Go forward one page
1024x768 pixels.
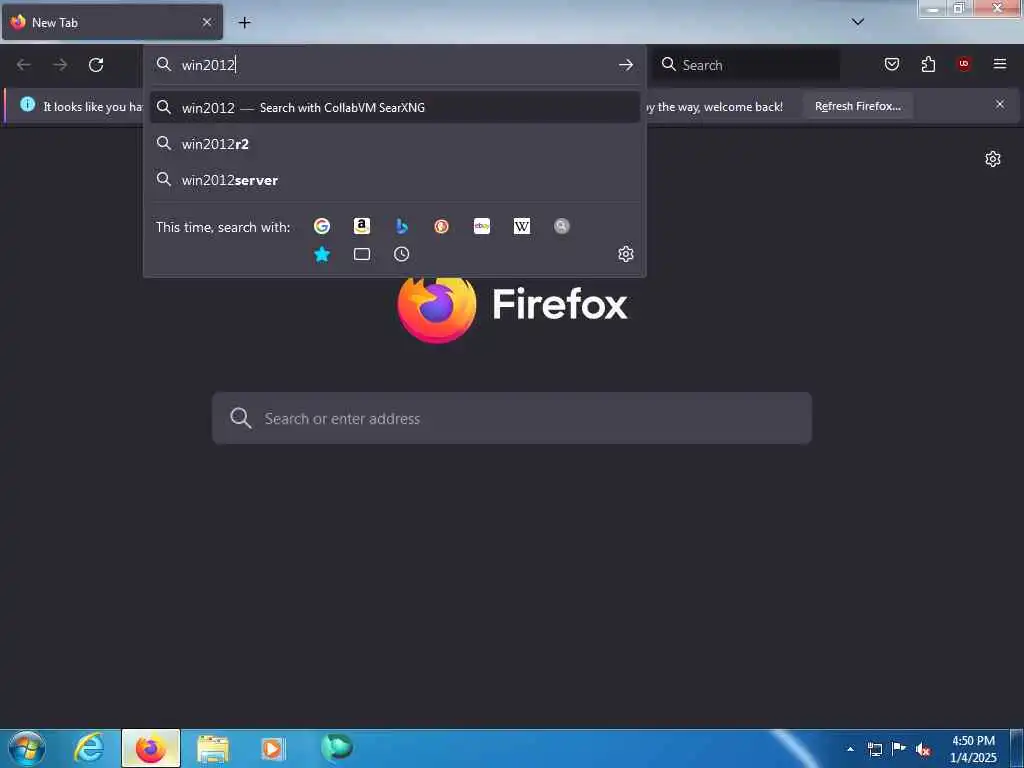60,65
